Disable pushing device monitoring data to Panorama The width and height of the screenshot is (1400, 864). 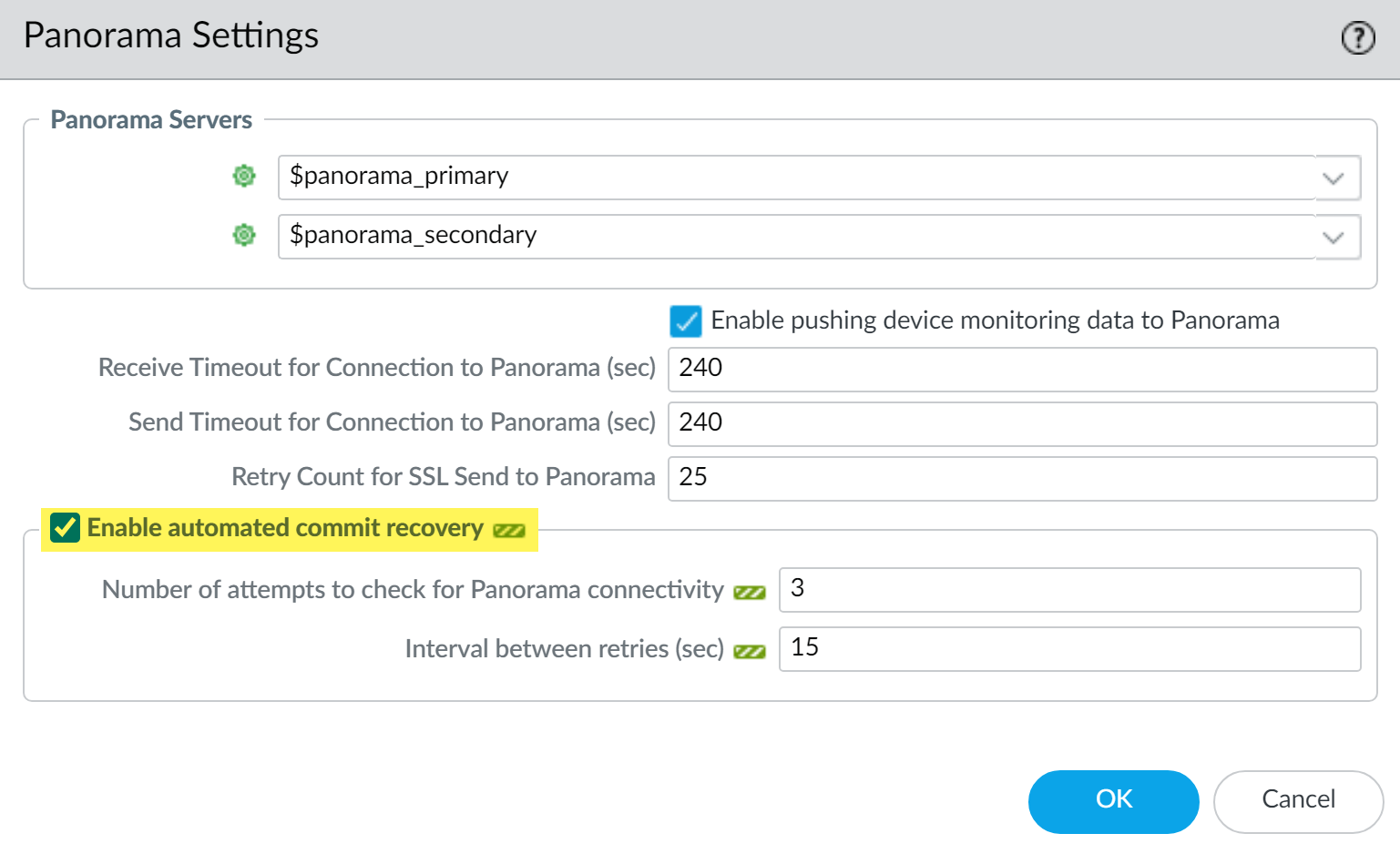pos(685,321)
